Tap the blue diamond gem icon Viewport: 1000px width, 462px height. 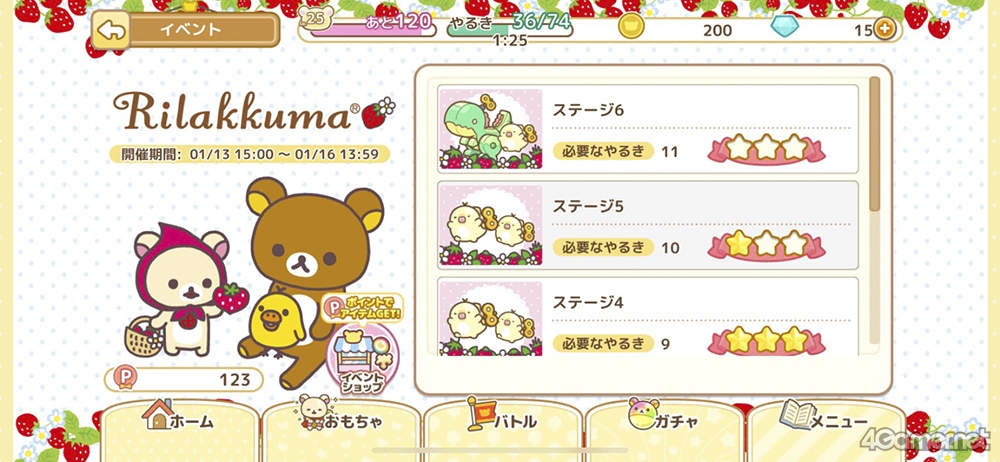point(783,27)
